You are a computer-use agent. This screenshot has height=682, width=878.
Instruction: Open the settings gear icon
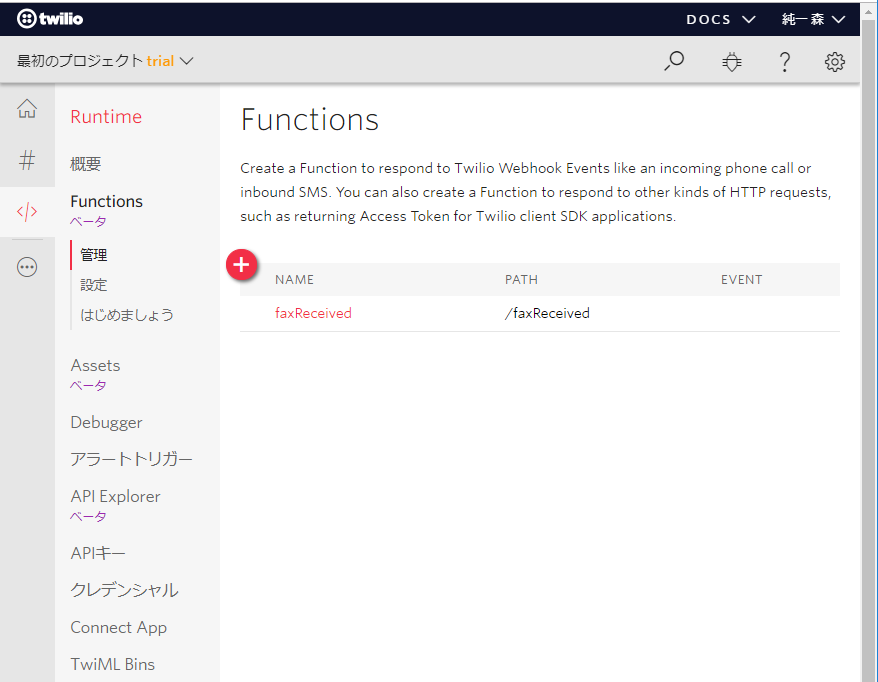(x=834, y=62)
